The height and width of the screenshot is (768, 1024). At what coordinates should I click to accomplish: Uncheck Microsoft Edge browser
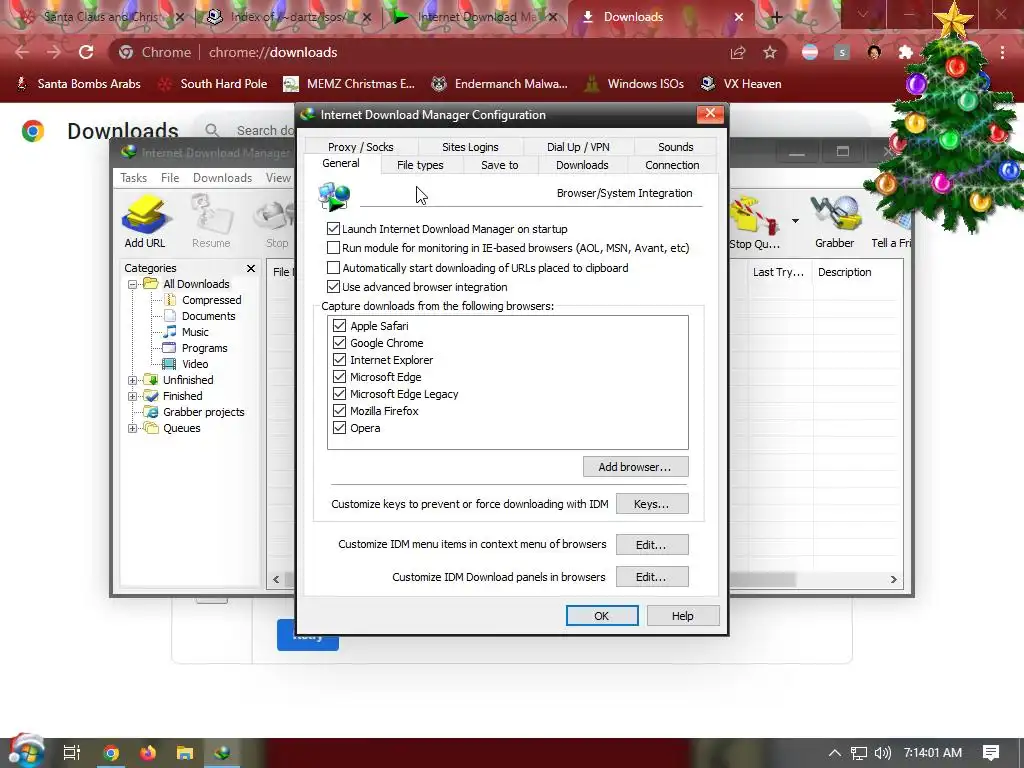pos(340,376)
